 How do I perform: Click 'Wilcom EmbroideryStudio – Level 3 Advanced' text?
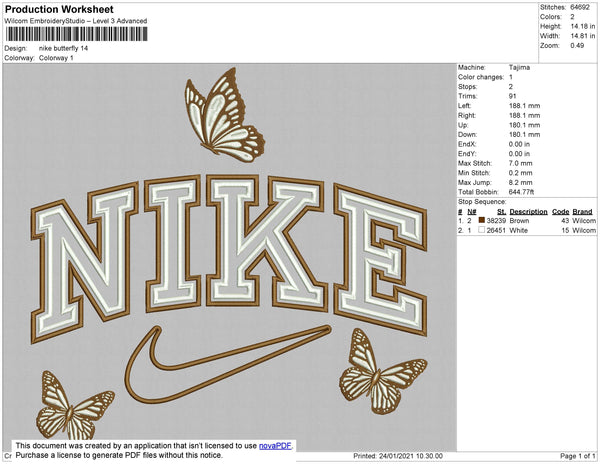pos(76,21)
